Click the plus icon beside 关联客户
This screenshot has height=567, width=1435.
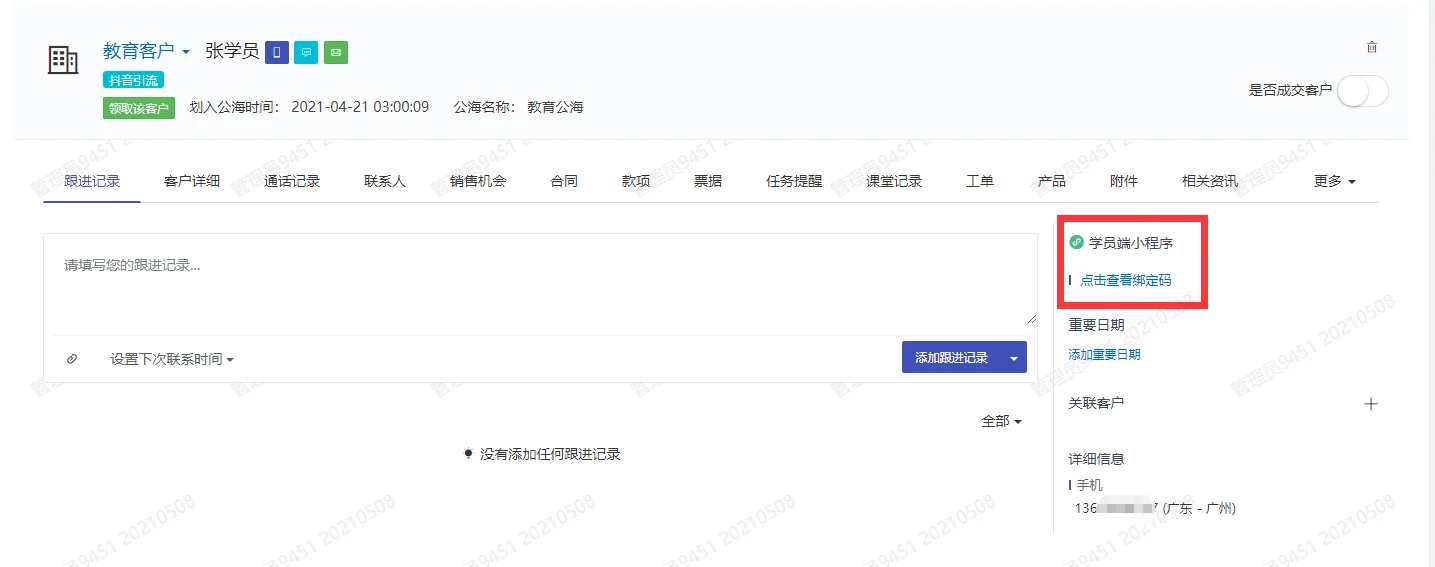(x=1371, y=404)
